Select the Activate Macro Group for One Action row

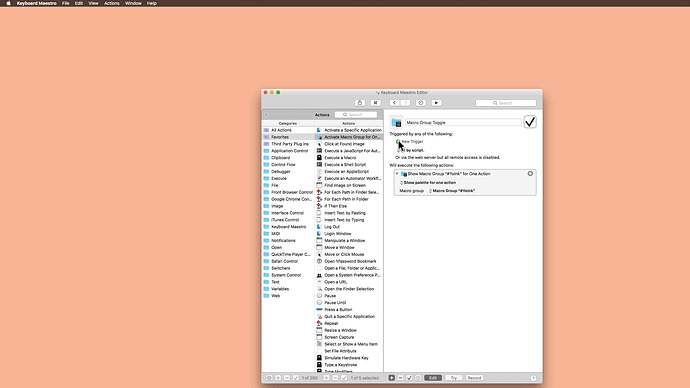click(x=349, y=137)
